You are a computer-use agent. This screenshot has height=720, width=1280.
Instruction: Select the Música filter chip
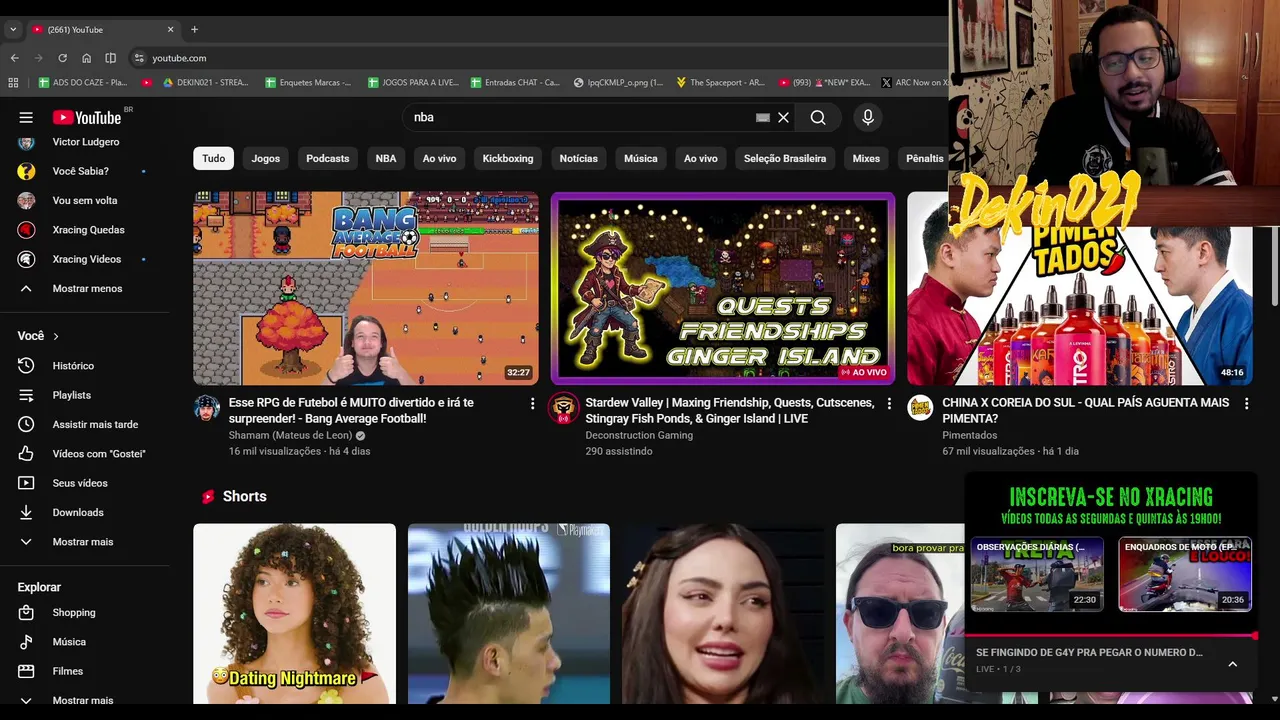tap(641, 158)
